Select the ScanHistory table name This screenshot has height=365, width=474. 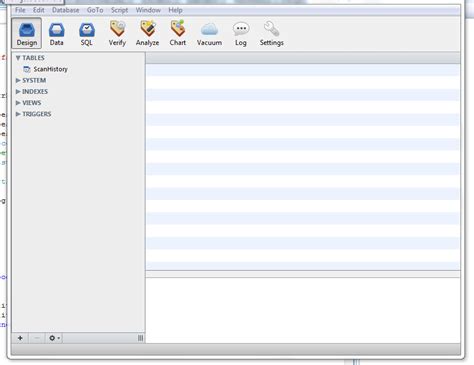pos(51,69)
